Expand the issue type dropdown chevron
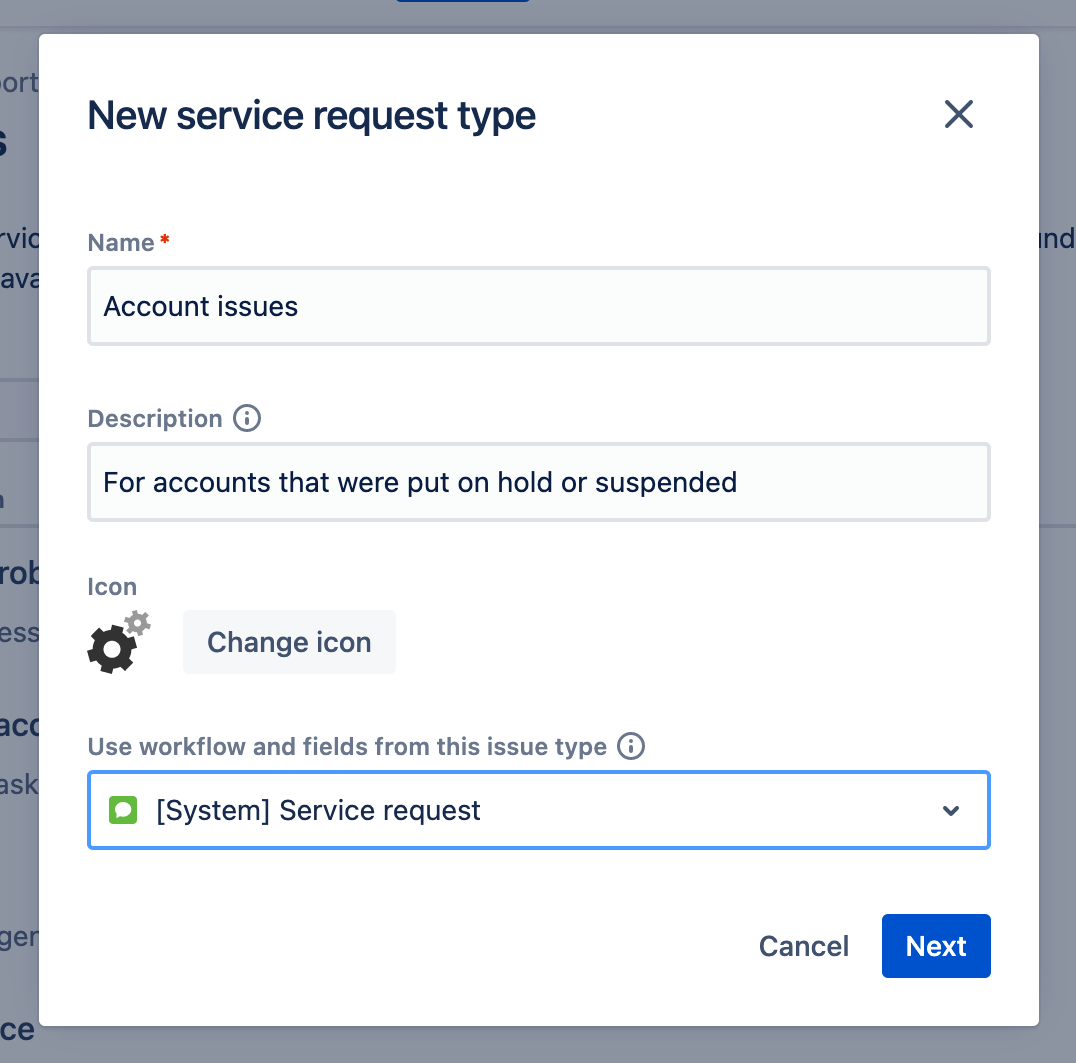 point(951,810)
